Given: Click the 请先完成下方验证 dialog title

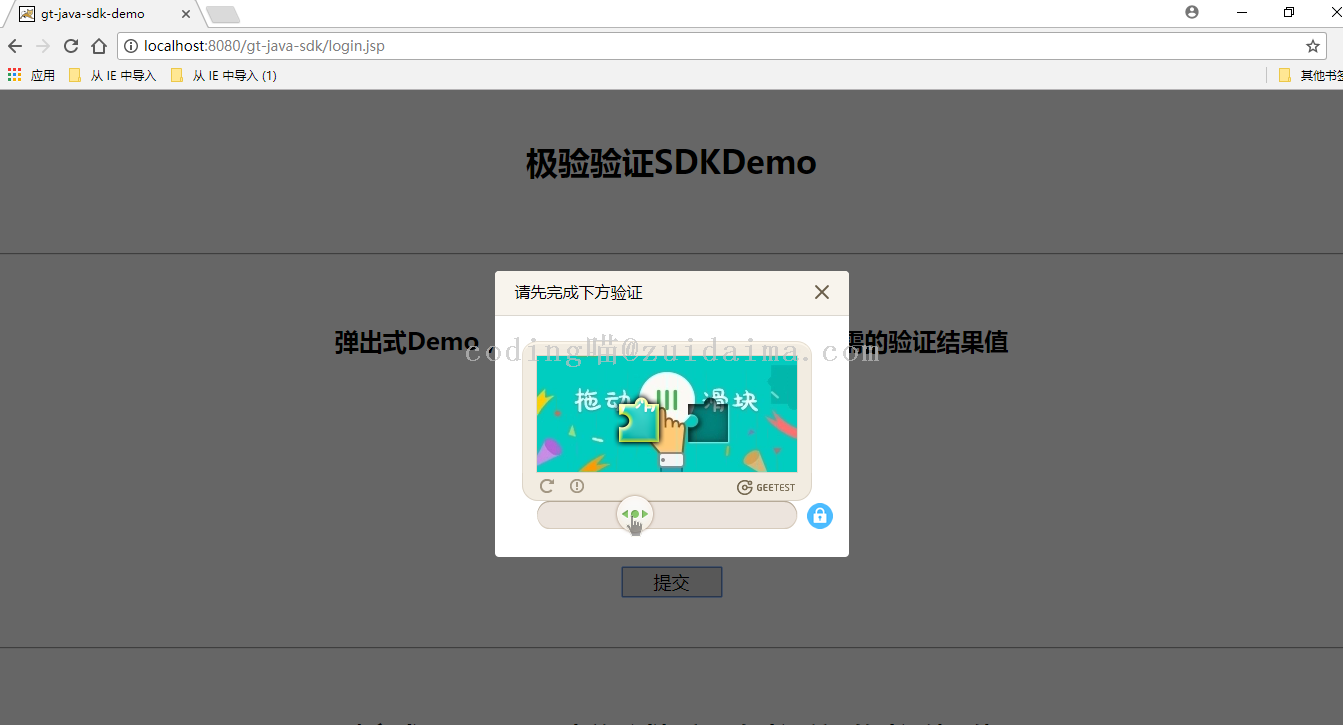Looking at the screenshot, I should (x=579, y=293).
